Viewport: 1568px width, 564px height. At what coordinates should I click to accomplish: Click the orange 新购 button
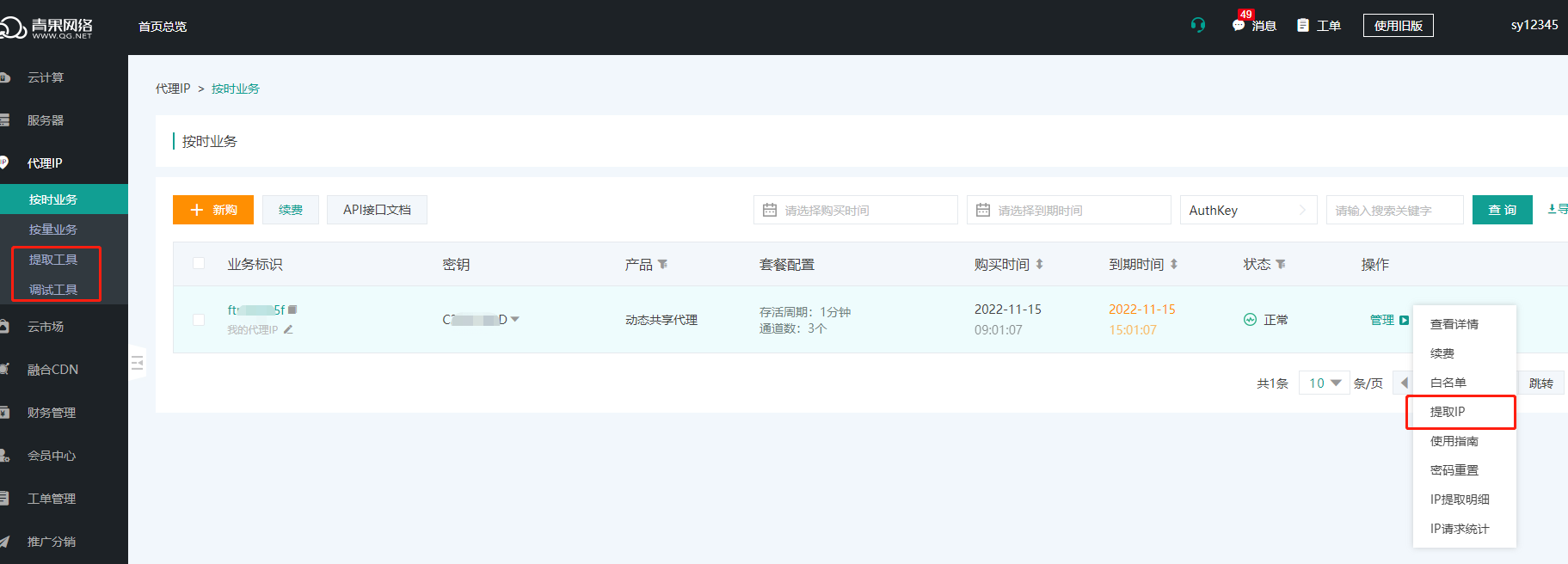pyautogui.click(x=213, y=210)
